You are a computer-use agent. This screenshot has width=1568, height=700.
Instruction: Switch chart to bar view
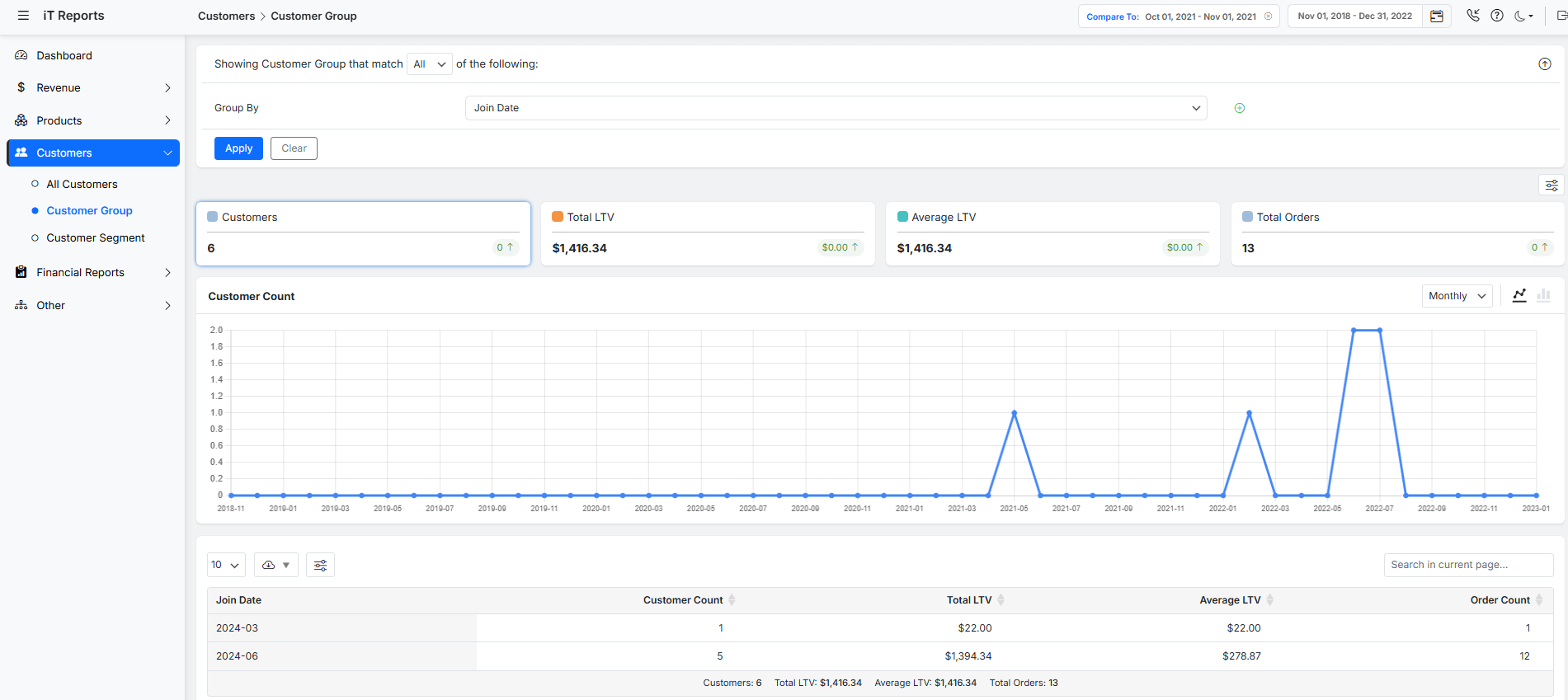[1543, 295]
